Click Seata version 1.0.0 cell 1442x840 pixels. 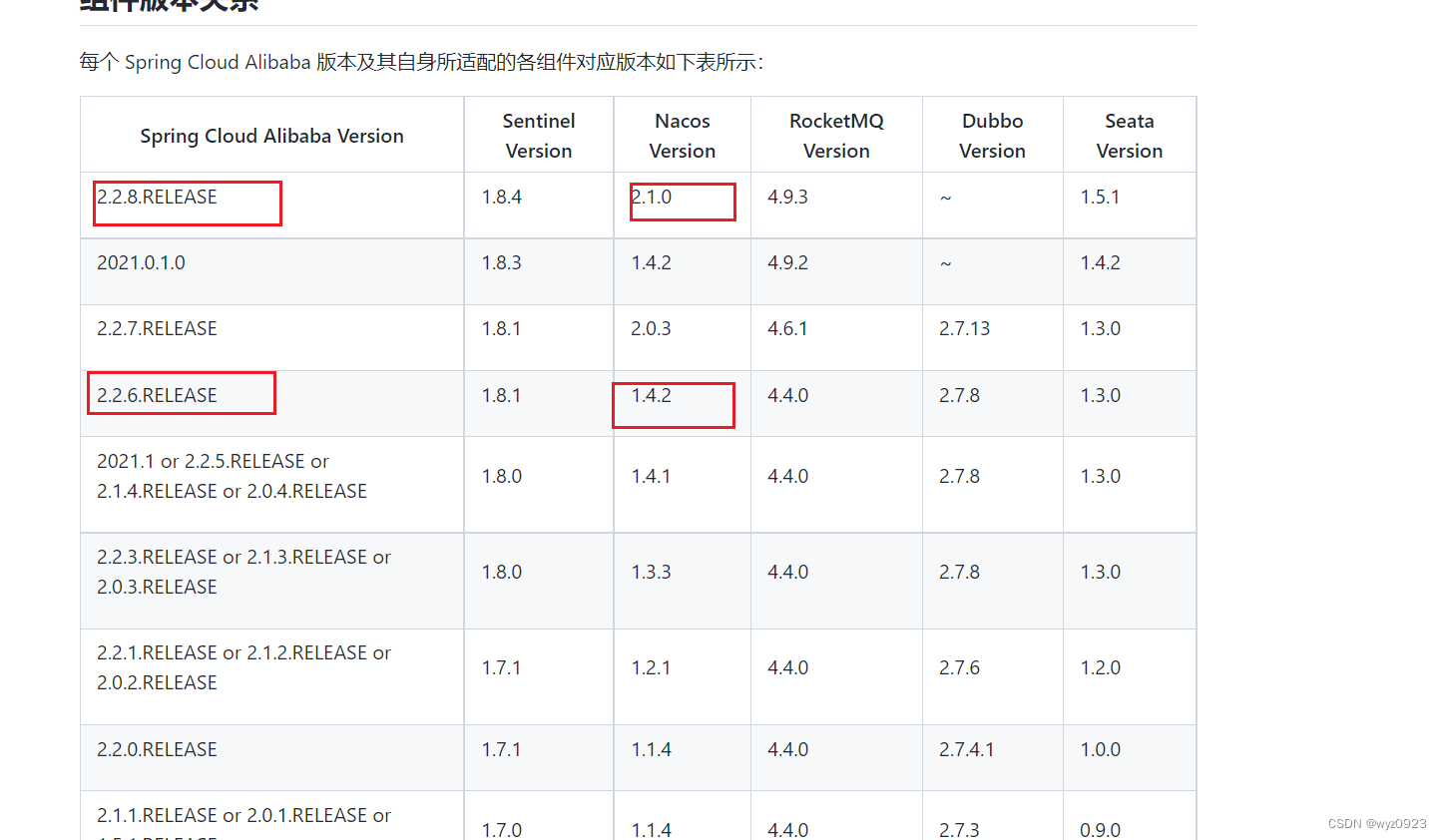pyautogui.click(x=1130, y=757)
